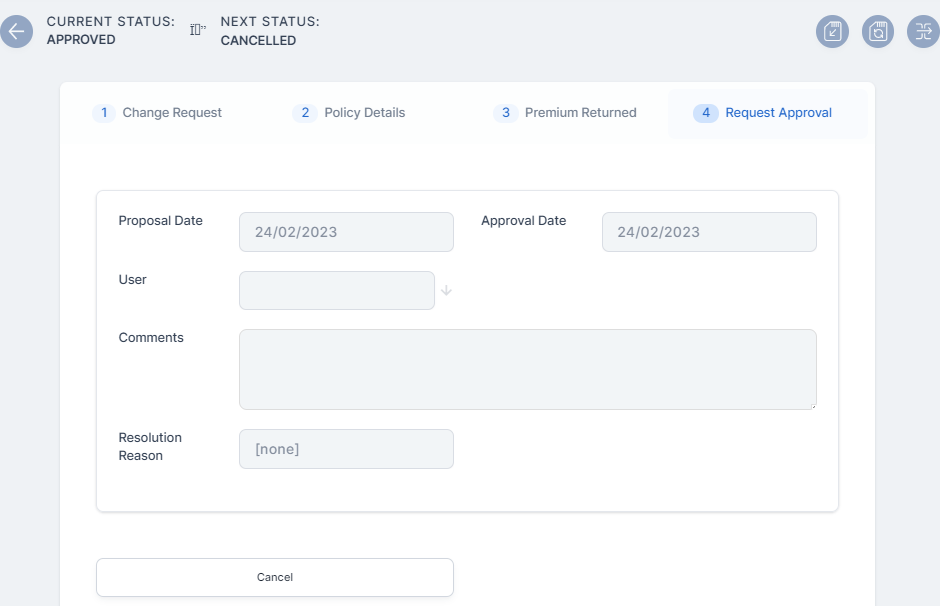Expand the Resolution Reason dropdown
This screenshot has width=940, height=606.
[346, 449]
